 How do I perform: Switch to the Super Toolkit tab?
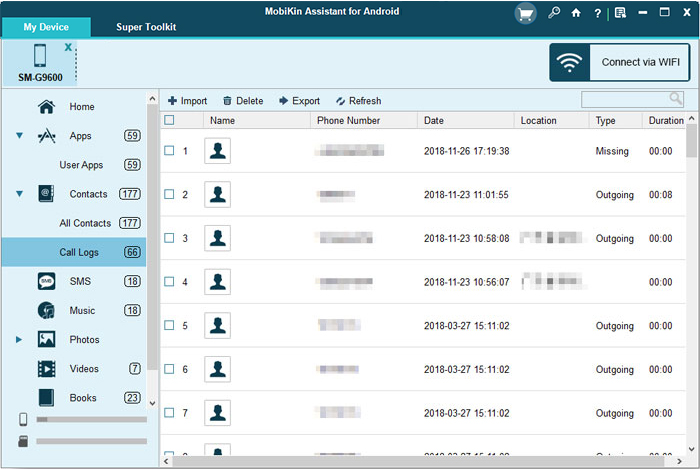146,27
